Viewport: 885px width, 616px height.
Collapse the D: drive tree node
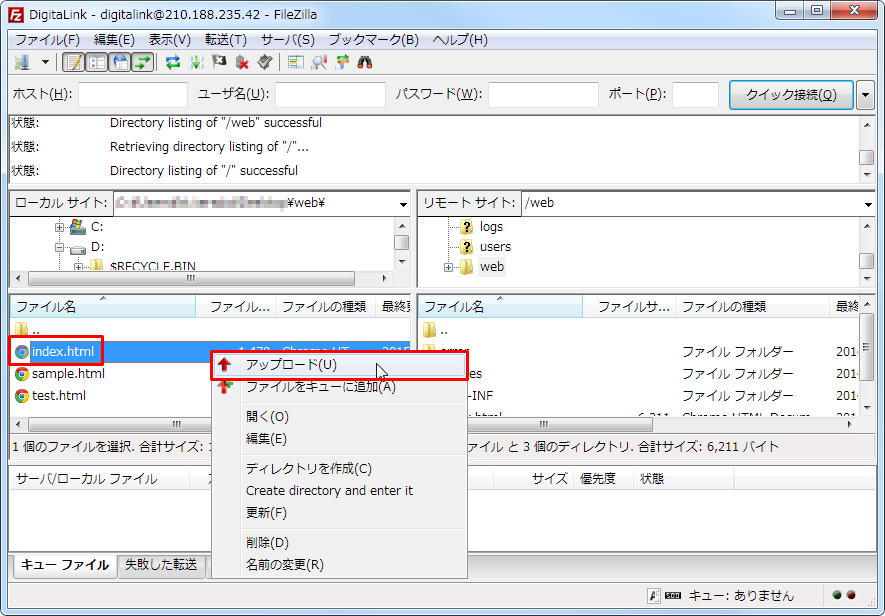point(59,247)
